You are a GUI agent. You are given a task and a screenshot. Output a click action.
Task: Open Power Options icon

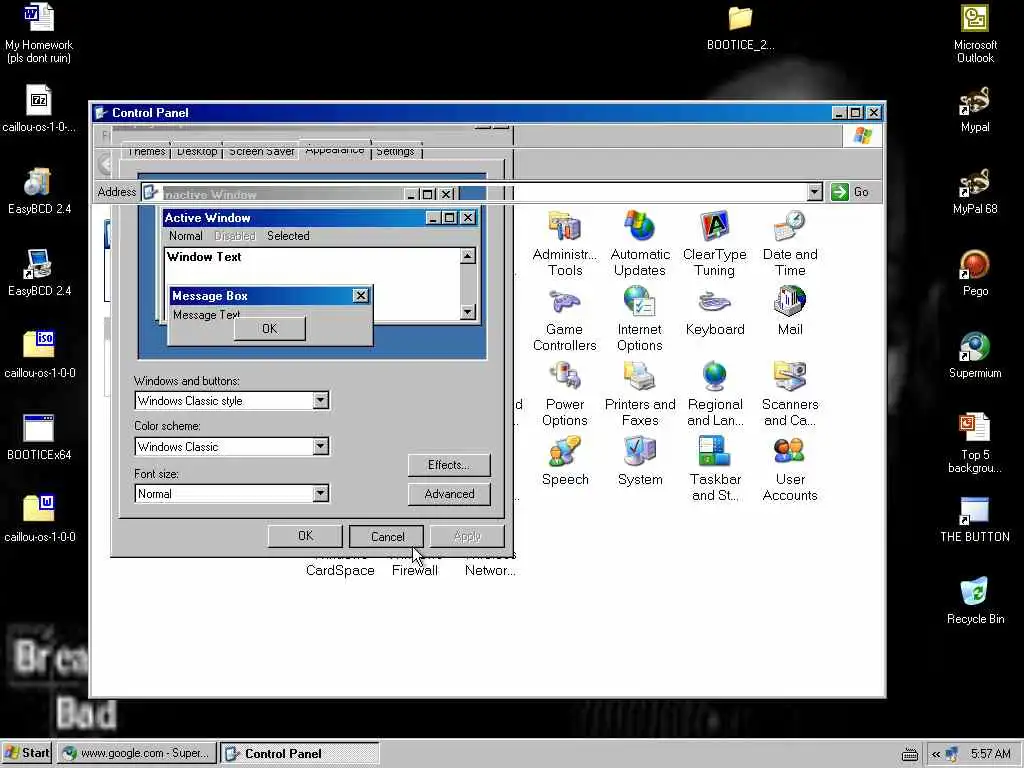click(564, 394)
